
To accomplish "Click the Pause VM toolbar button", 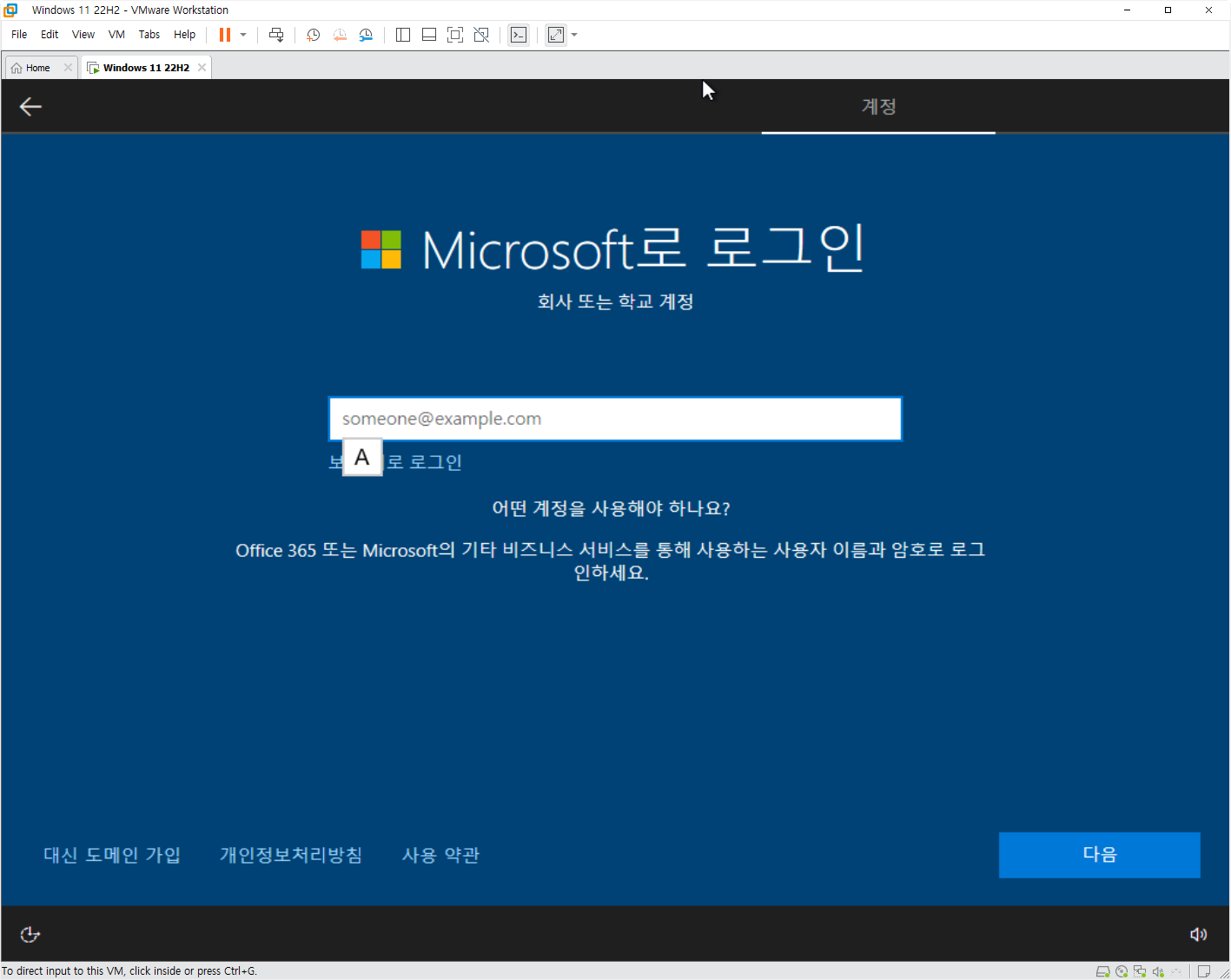I will tap(225, 35).
